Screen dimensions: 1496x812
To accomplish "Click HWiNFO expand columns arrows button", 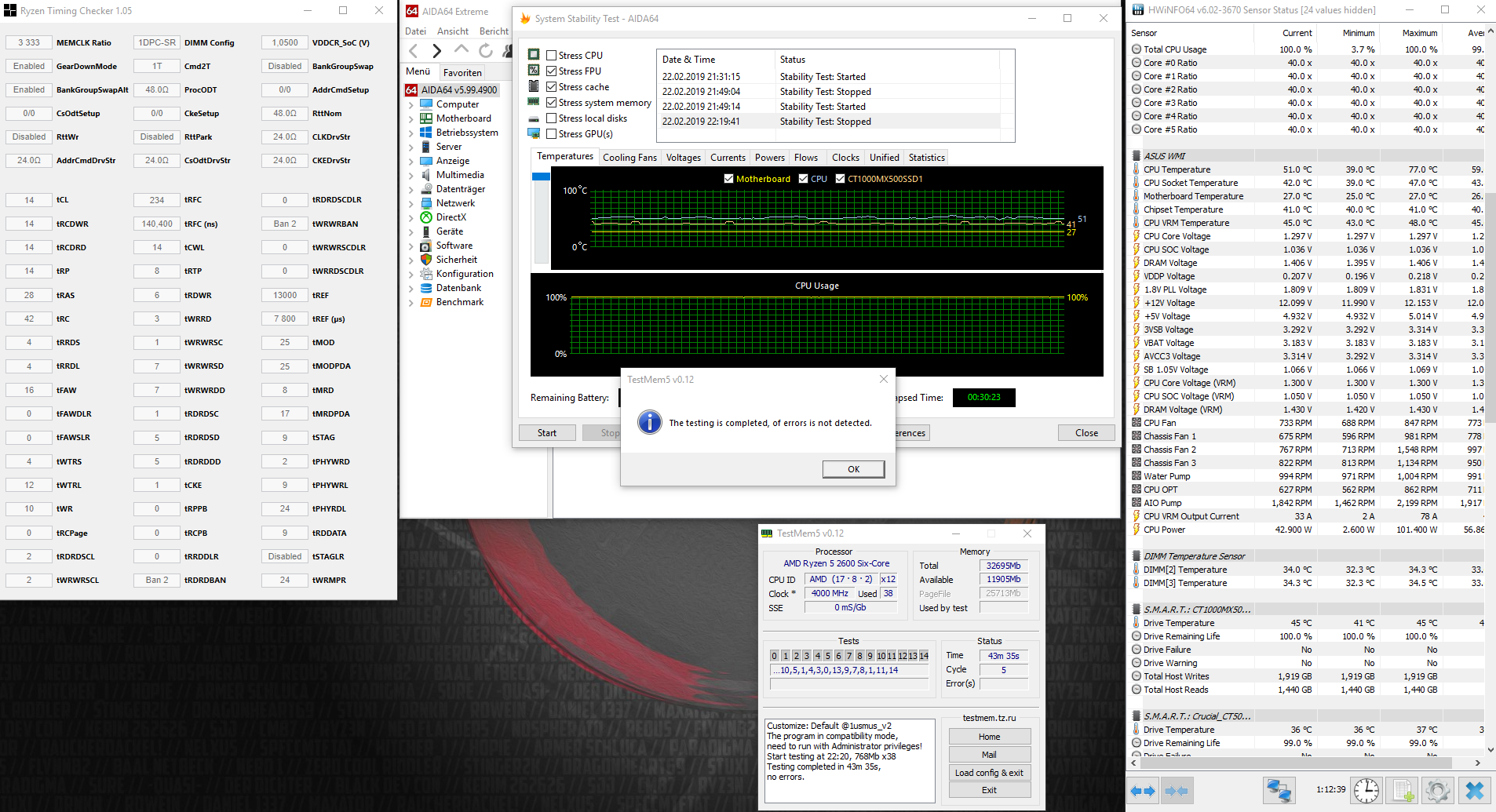I will pyautogui.click(x=1143, y=791).
